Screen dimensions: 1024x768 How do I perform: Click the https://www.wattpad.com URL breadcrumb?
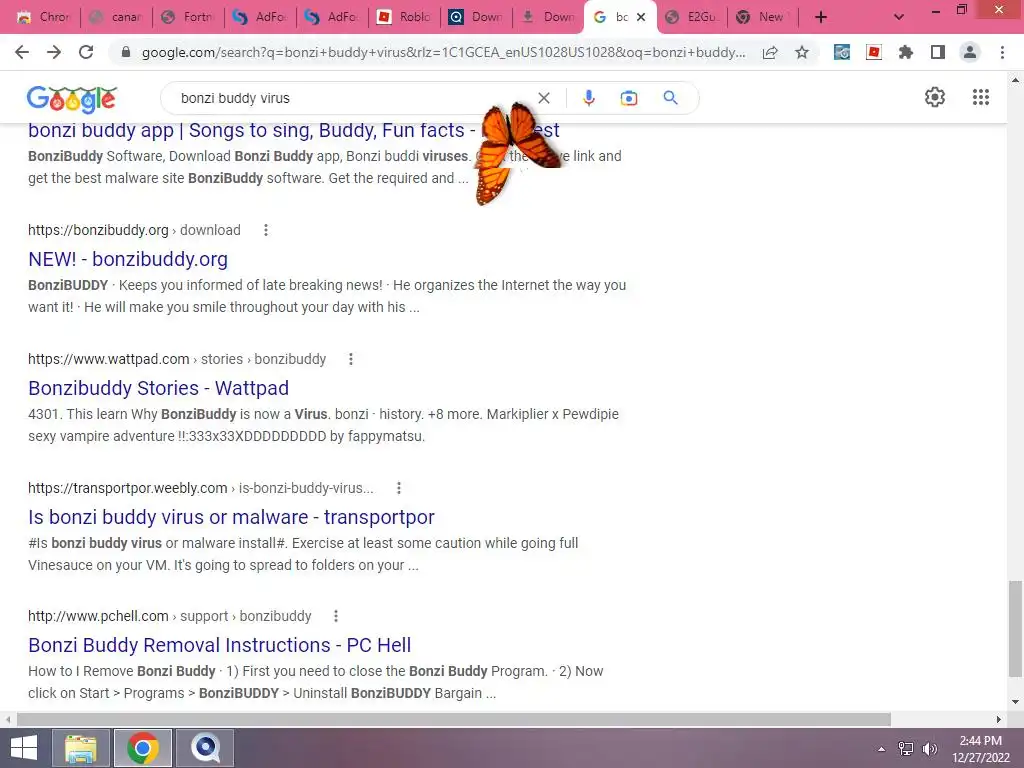108,359
